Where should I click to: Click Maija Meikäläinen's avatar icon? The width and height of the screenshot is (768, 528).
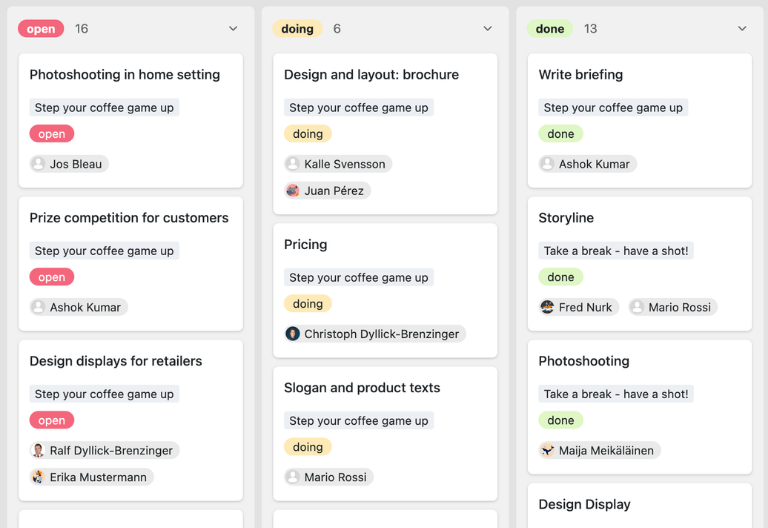(x=548, y=450)
